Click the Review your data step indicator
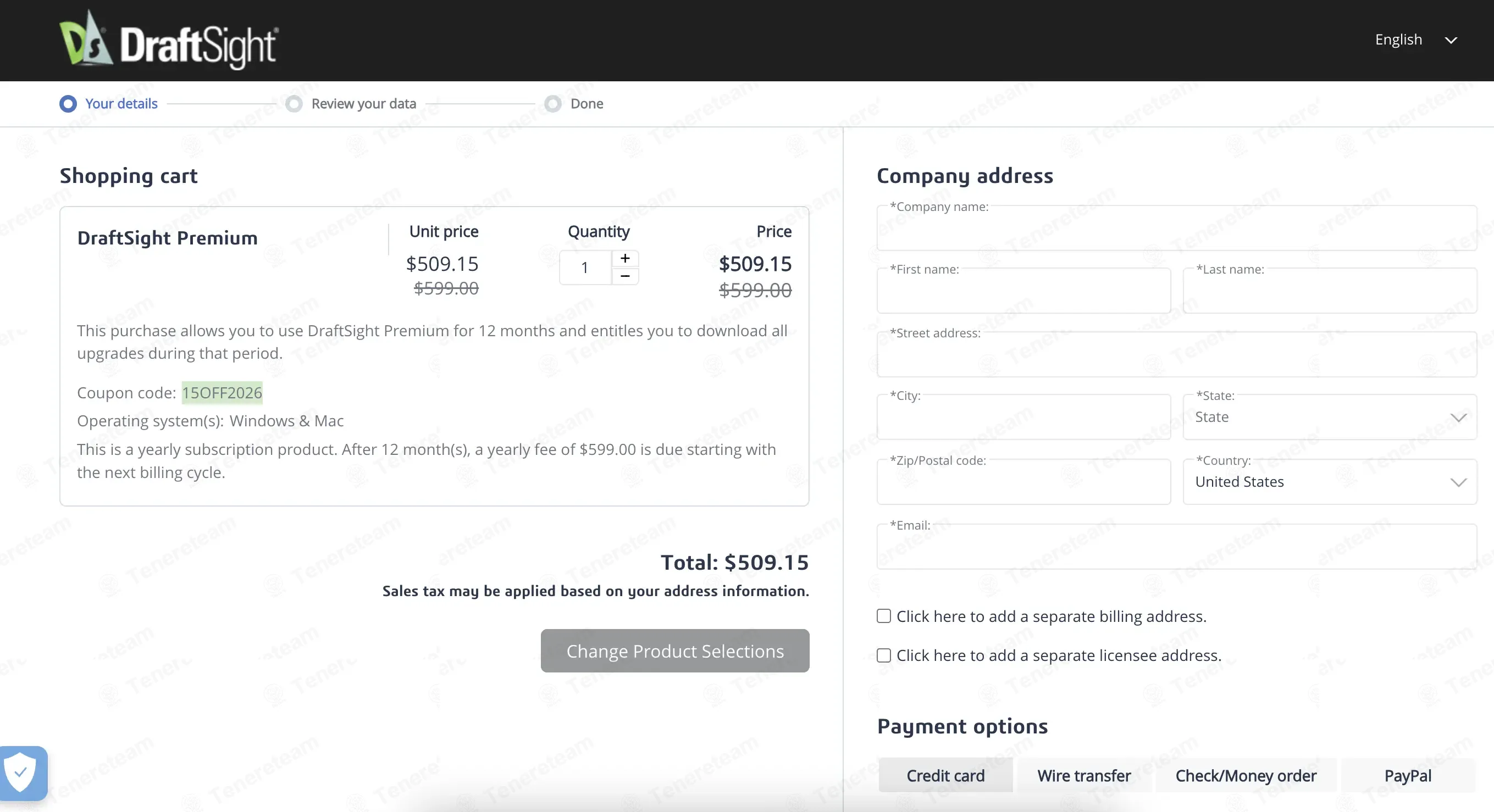 click(351, 104)
